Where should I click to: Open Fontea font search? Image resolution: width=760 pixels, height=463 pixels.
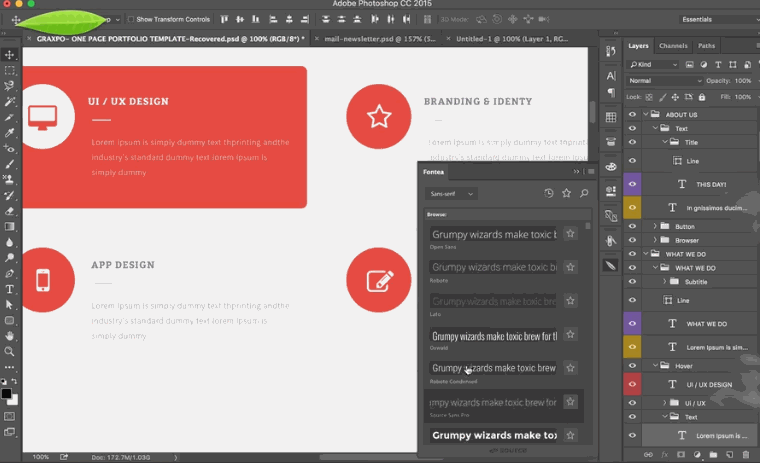[x=584, y=193]
